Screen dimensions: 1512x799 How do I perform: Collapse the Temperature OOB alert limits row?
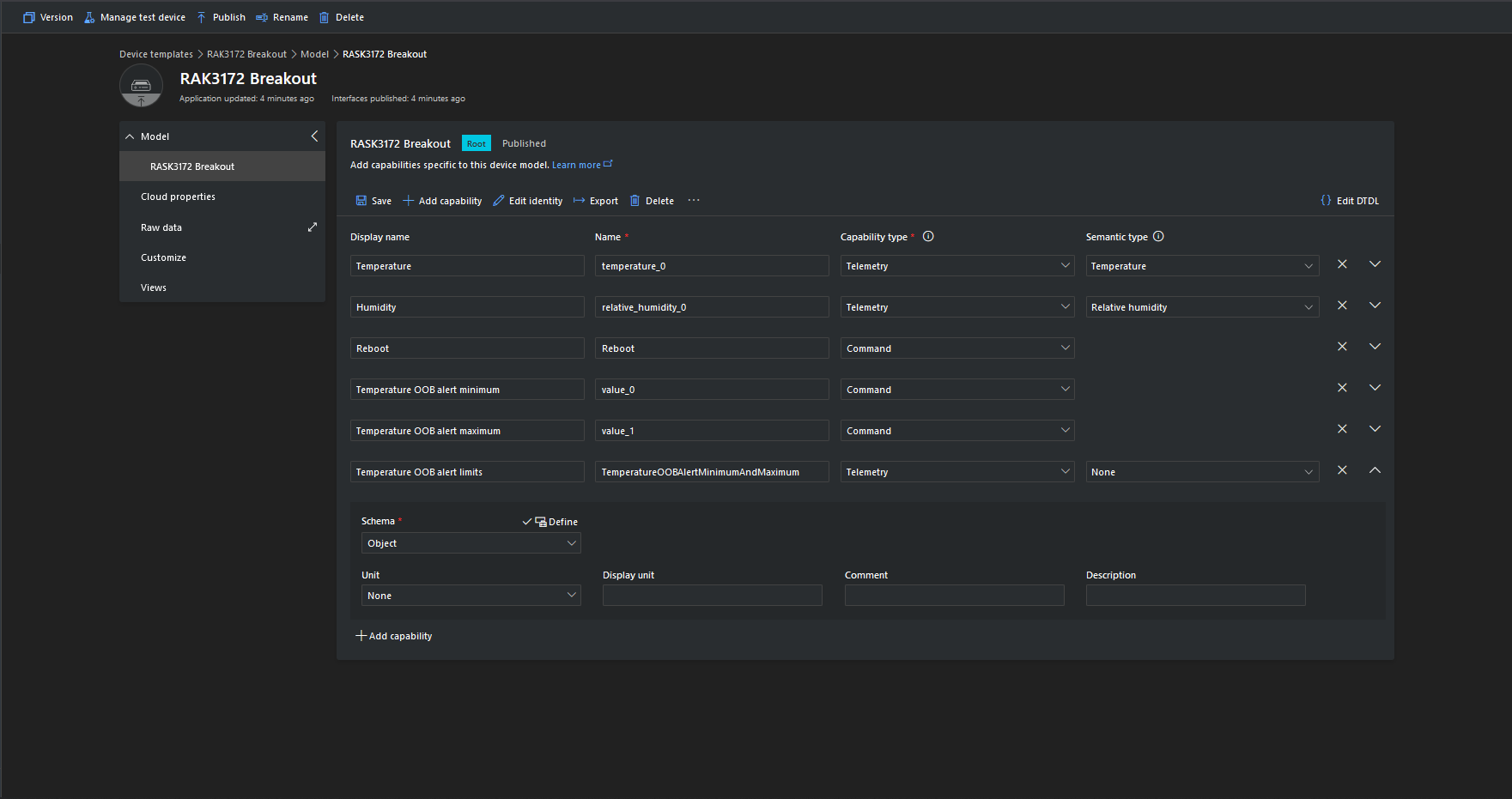(x=1375, y=470)
